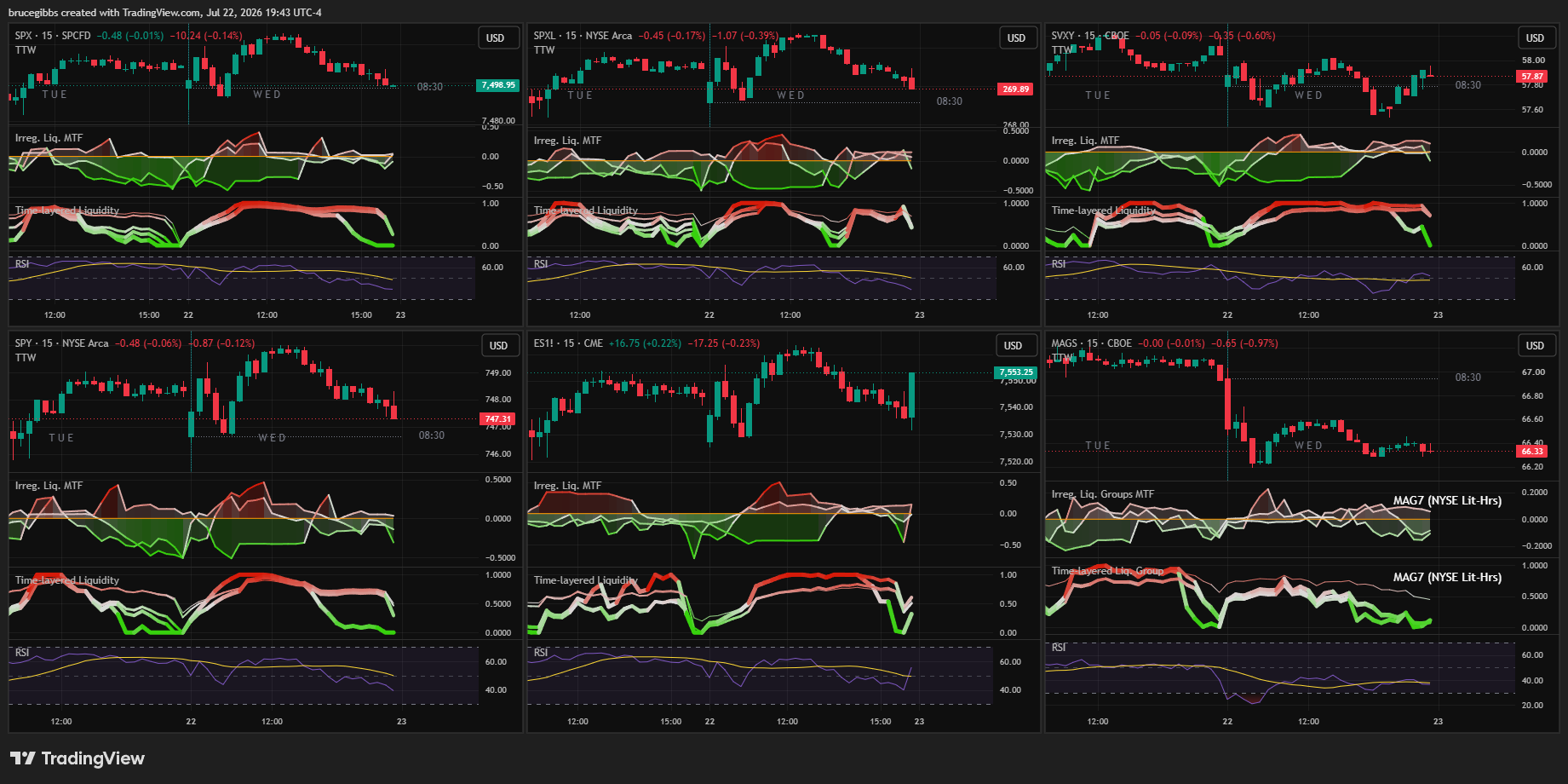Open the USD currency selector on SPXL chart
Image resolution: width=1568 pixels, height=784 pixels.
(1017, 38)
